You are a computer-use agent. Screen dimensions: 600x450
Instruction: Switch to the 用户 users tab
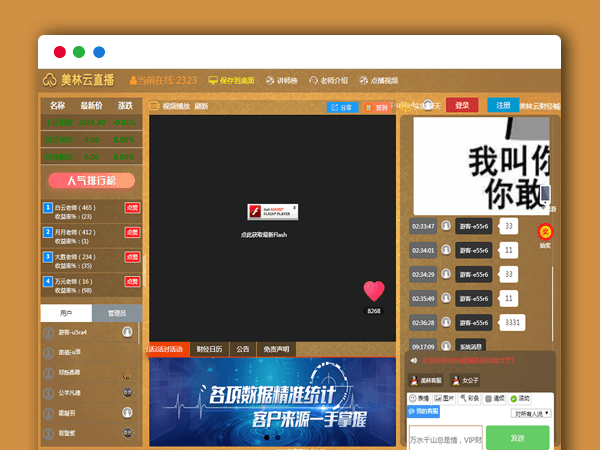tap(66, 313)
